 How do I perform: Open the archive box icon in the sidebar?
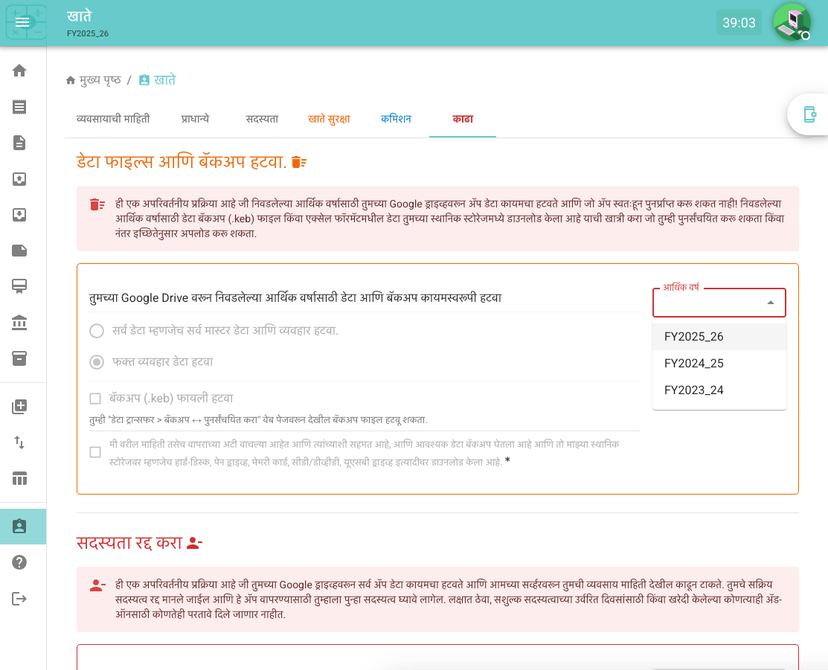pos(19,358)
